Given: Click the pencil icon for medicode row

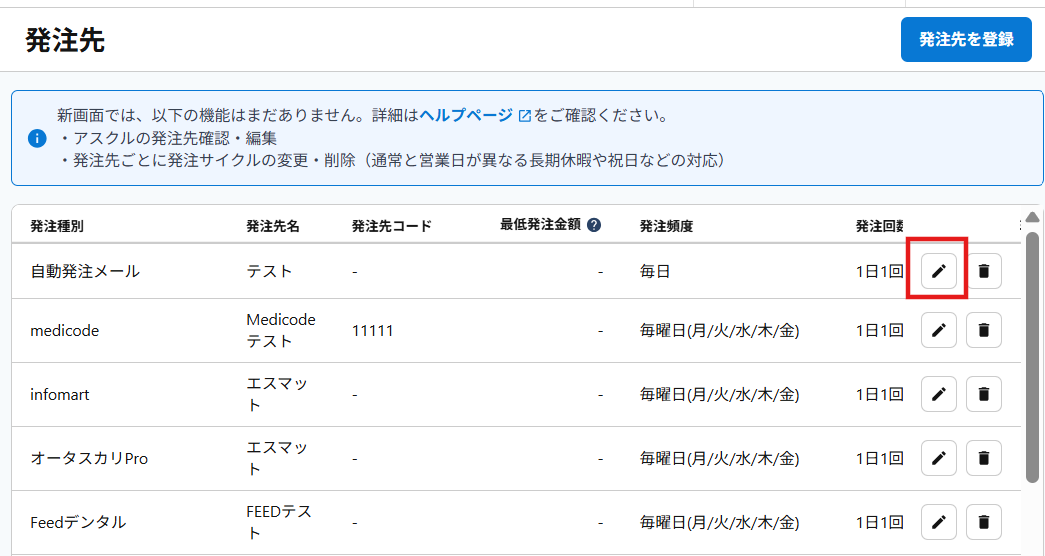Looking at the screenshot, I should 938,330.
